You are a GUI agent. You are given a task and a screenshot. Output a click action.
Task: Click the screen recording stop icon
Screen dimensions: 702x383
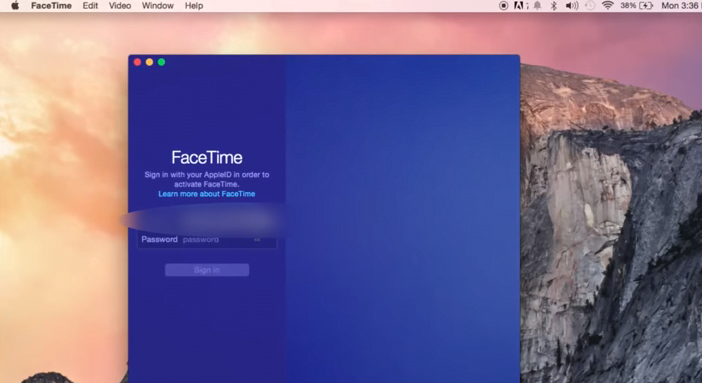503,6
